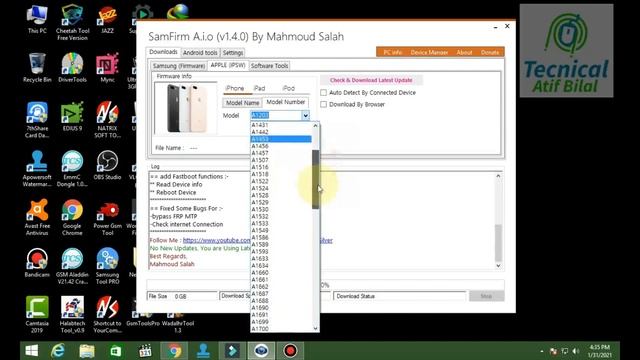
Task: Open the volume icon in system tray
Action: [x=576, y=351]
